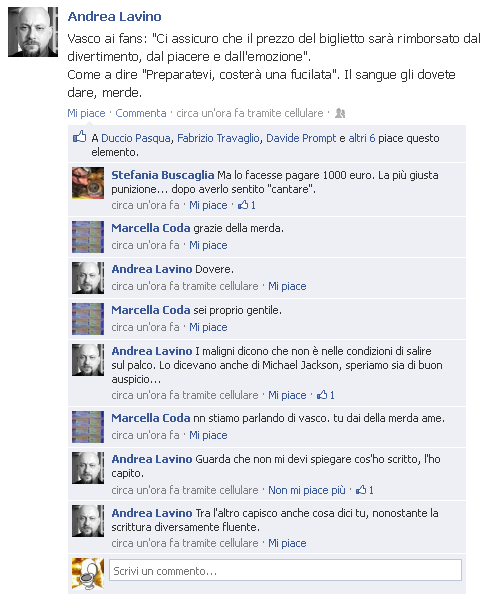Open Stefania Buscaglia's profile picture
This screenshot has height=600, width=500.
[88, 183]
